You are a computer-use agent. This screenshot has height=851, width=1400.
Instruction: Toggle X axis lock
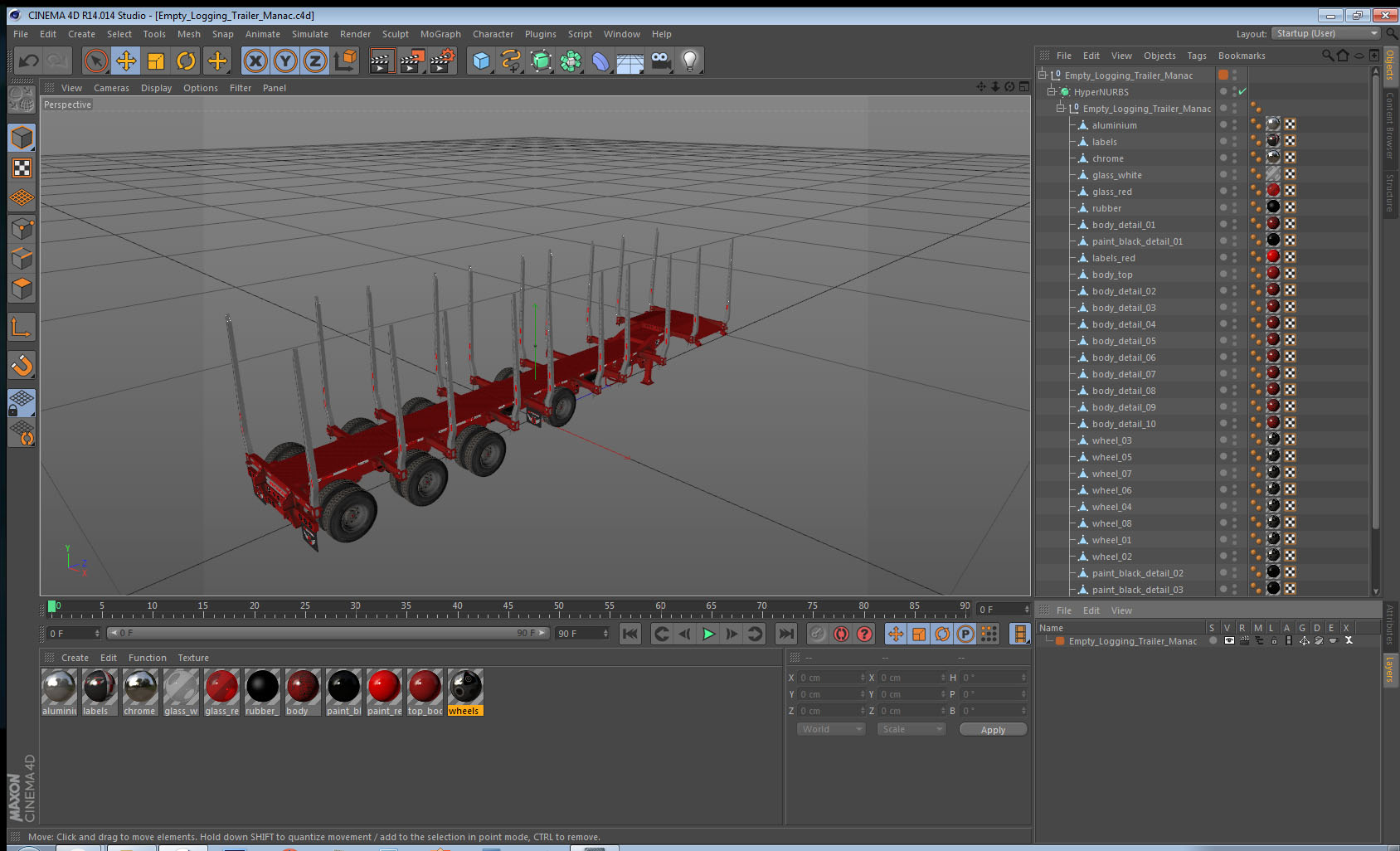click(255, 61)
